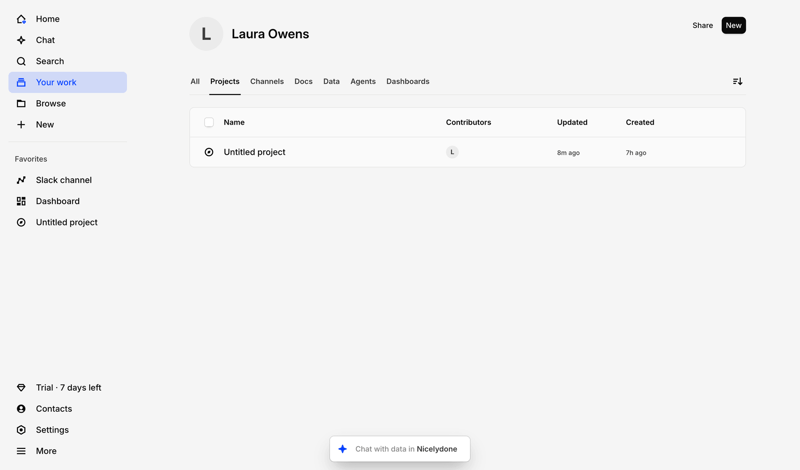Click the Home icon in sidebar

pos(21,19)
